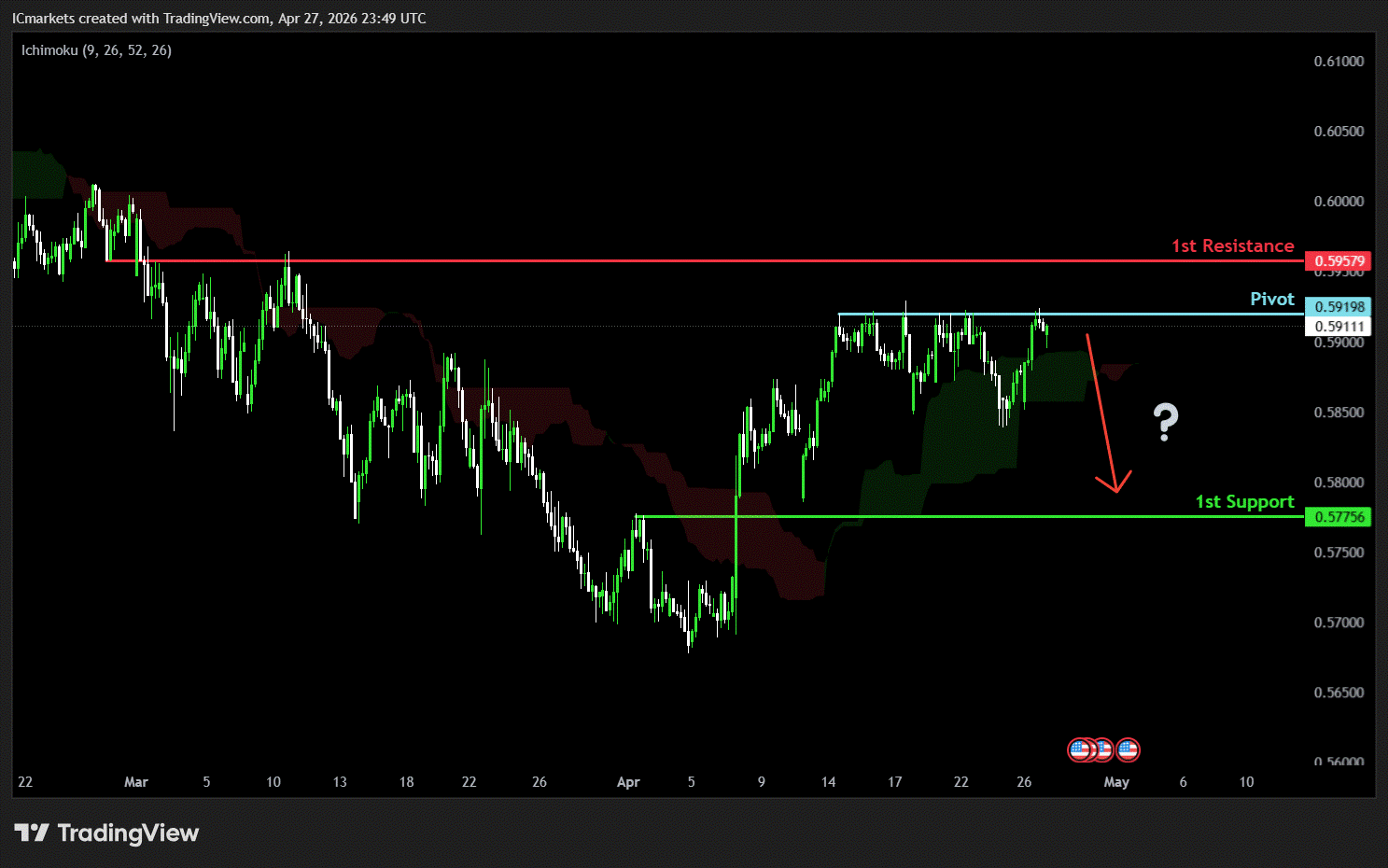Image resolution: width=1388 pixels, height=868 pixels.
Task: Click the red downward arrow head
Action: pos(1114,483)
